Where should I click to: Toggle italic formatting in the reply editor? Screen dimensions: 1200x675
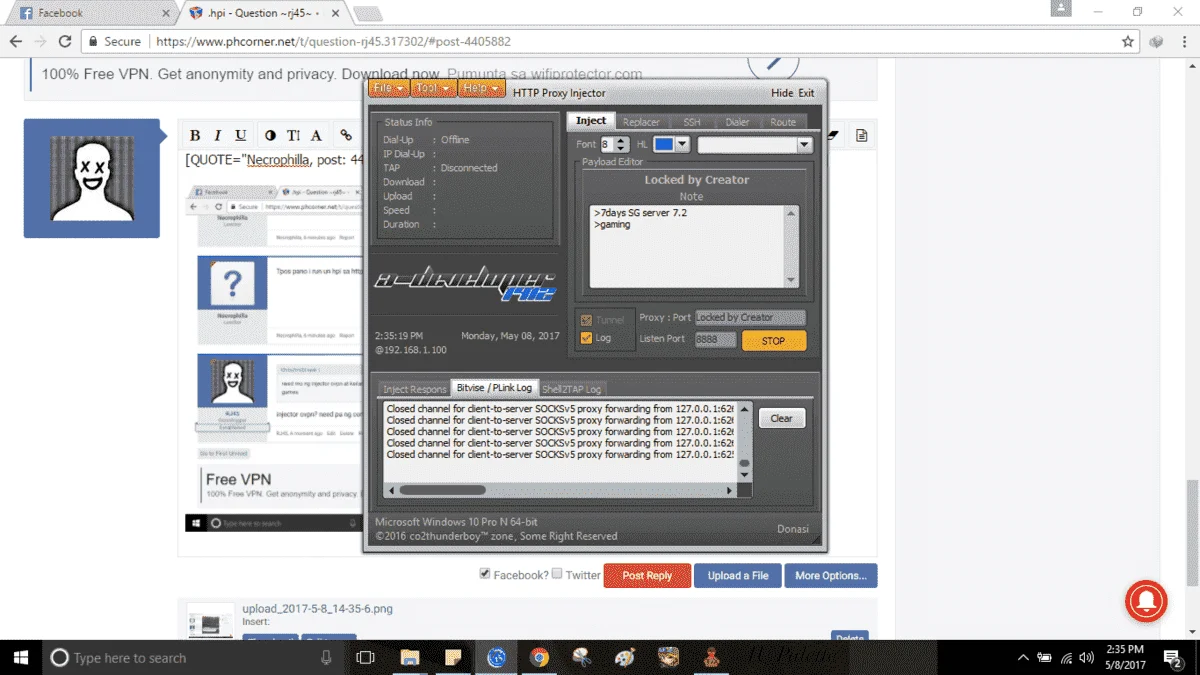click(x=219, y=135)
